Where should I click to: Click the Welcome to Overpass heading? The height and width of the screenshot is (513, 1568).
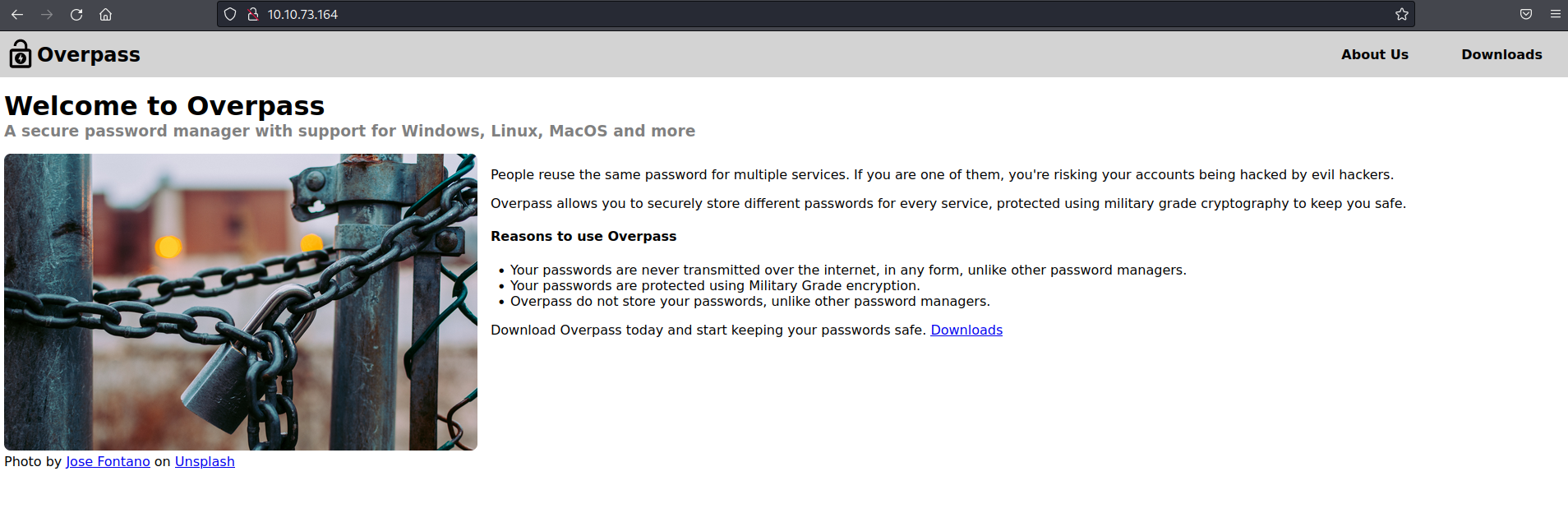click(x=164, y=105)
